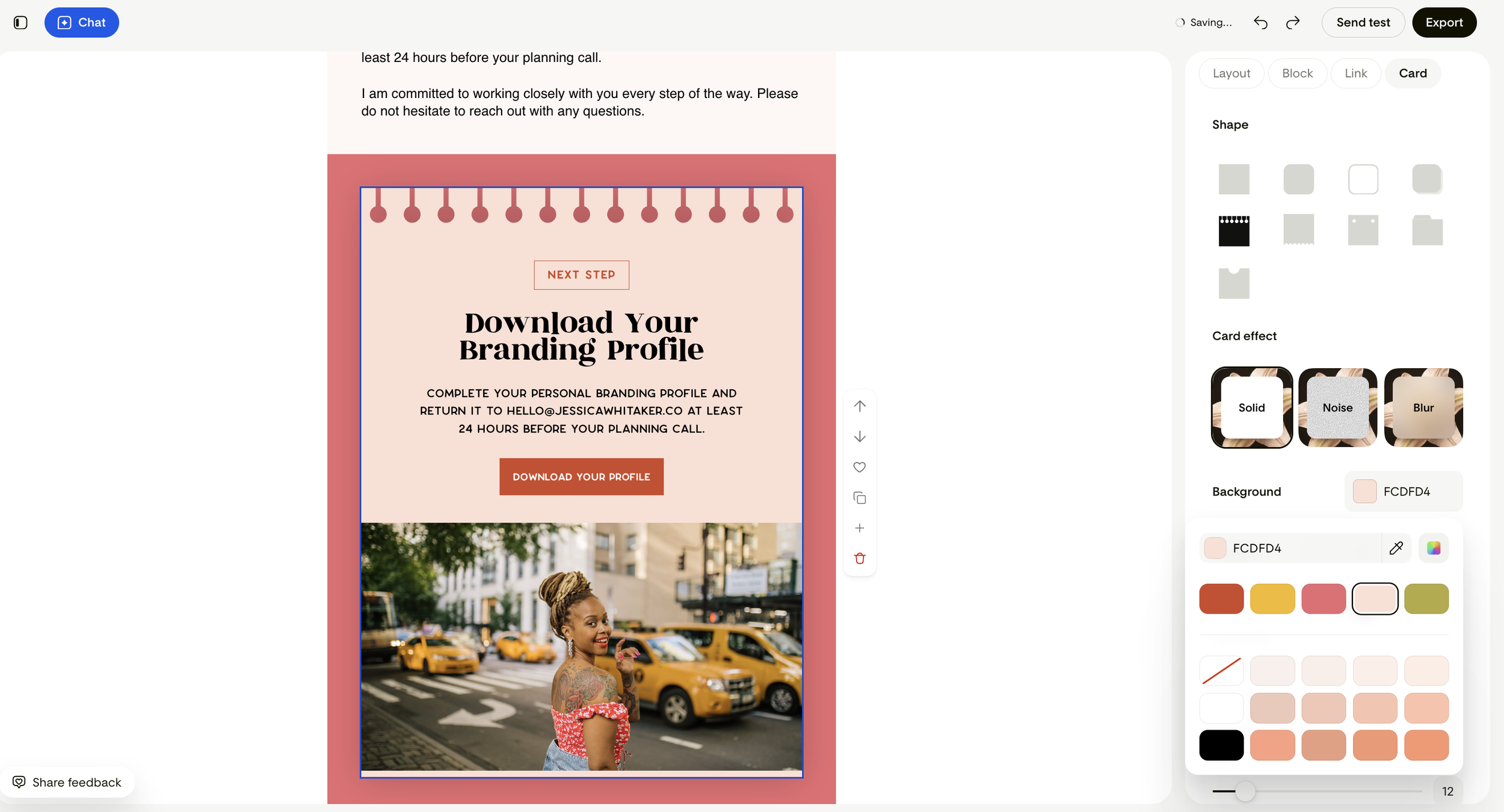The height and width of the screenshot is (812, 1504).
Task: Open the rainbow custom color picker
Action: [1434, 548]
